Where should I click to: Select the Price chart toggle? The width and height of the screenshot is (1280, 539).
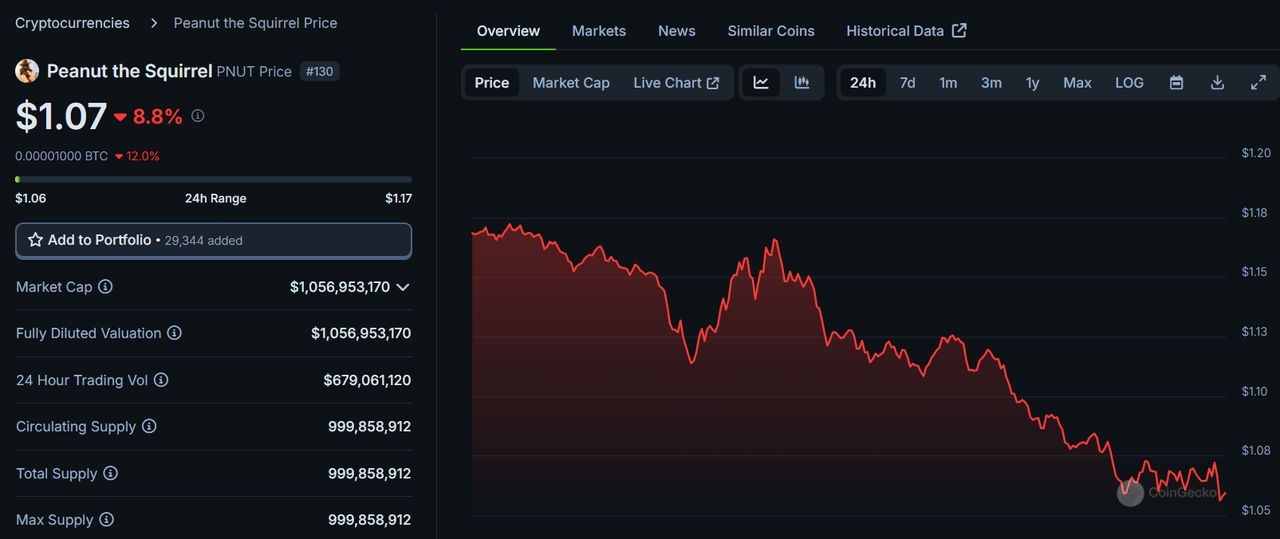click(x=492, y=83)
